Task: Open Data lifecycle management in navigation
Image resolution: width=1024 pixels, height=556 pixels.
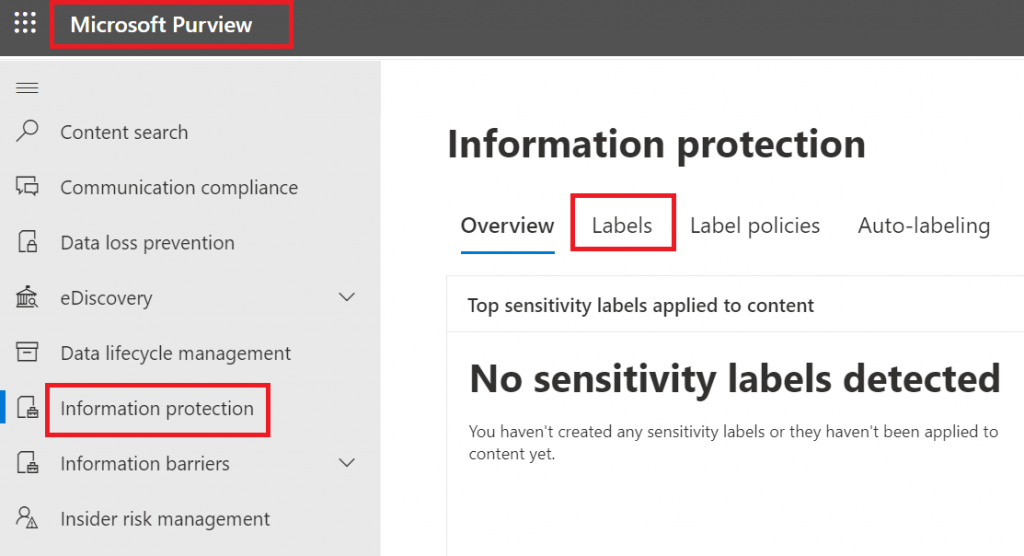Action: coord(176,353)
